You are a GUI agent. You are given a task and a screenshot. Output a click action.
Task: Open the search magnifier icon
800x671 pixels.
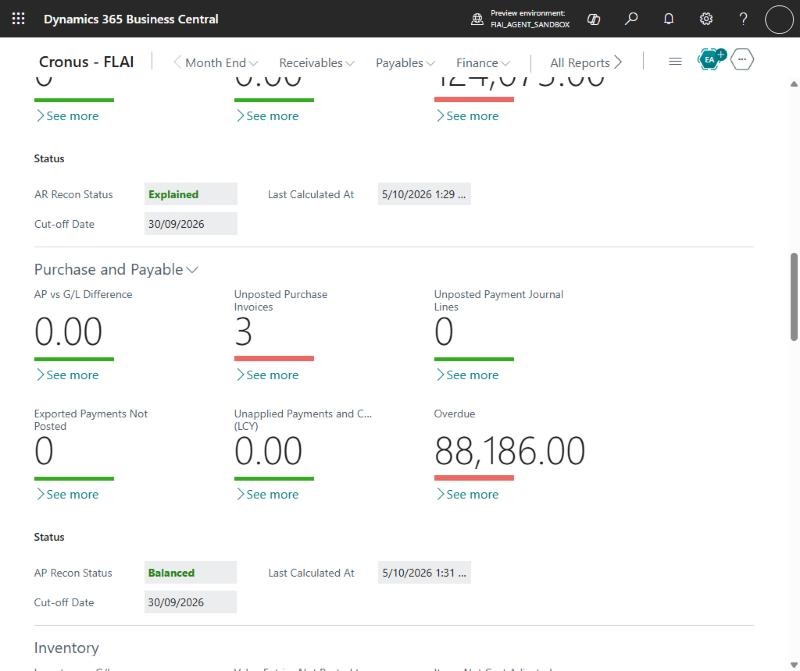631,19
